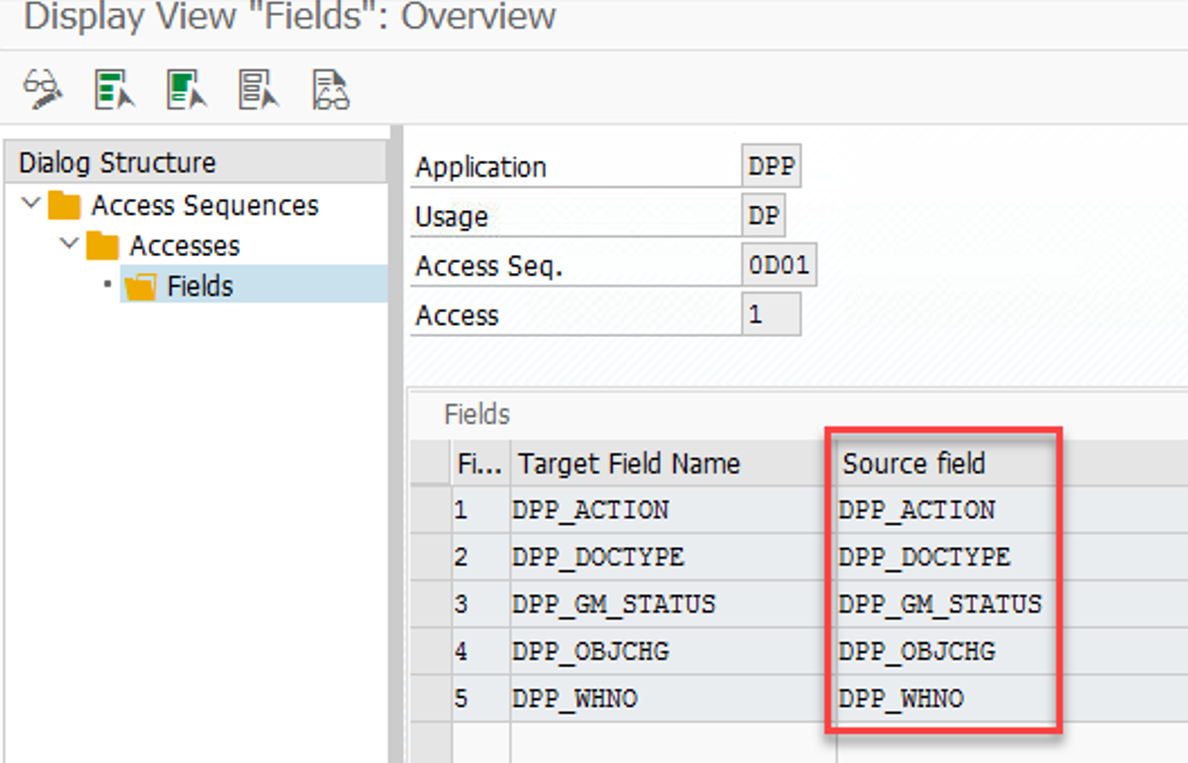The image size is (1188, 763).
Task: Click field number 4 cell
Action: pyautogui.click(x=480, y=651)
